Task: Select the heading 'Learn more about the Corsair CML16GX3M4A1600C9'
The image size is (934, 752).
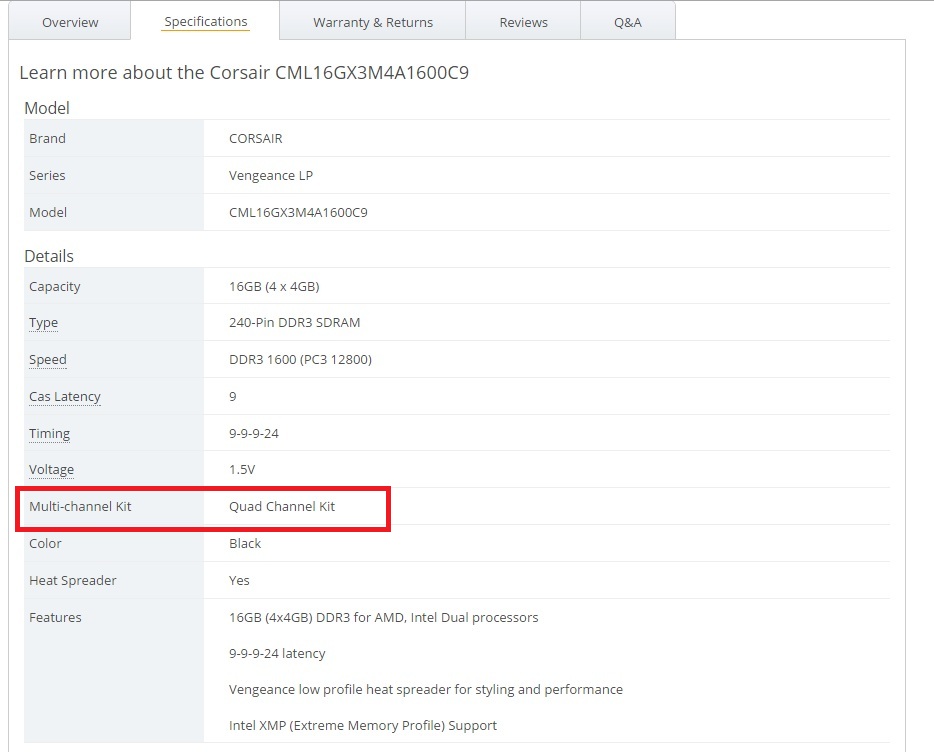Action: [x=244, y=73]
